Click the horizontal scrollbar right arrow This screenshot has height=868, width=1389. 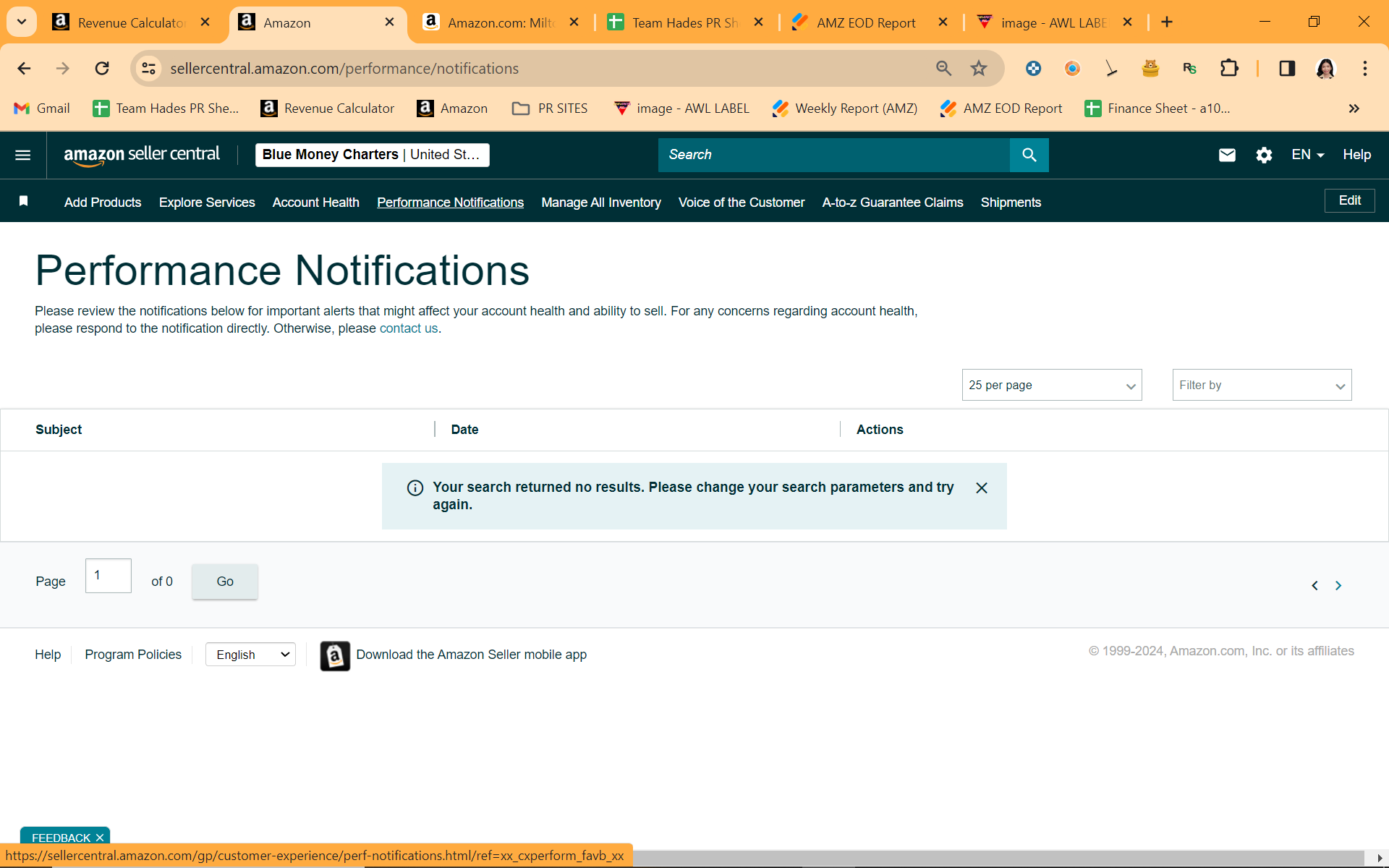click(1379, 859)
